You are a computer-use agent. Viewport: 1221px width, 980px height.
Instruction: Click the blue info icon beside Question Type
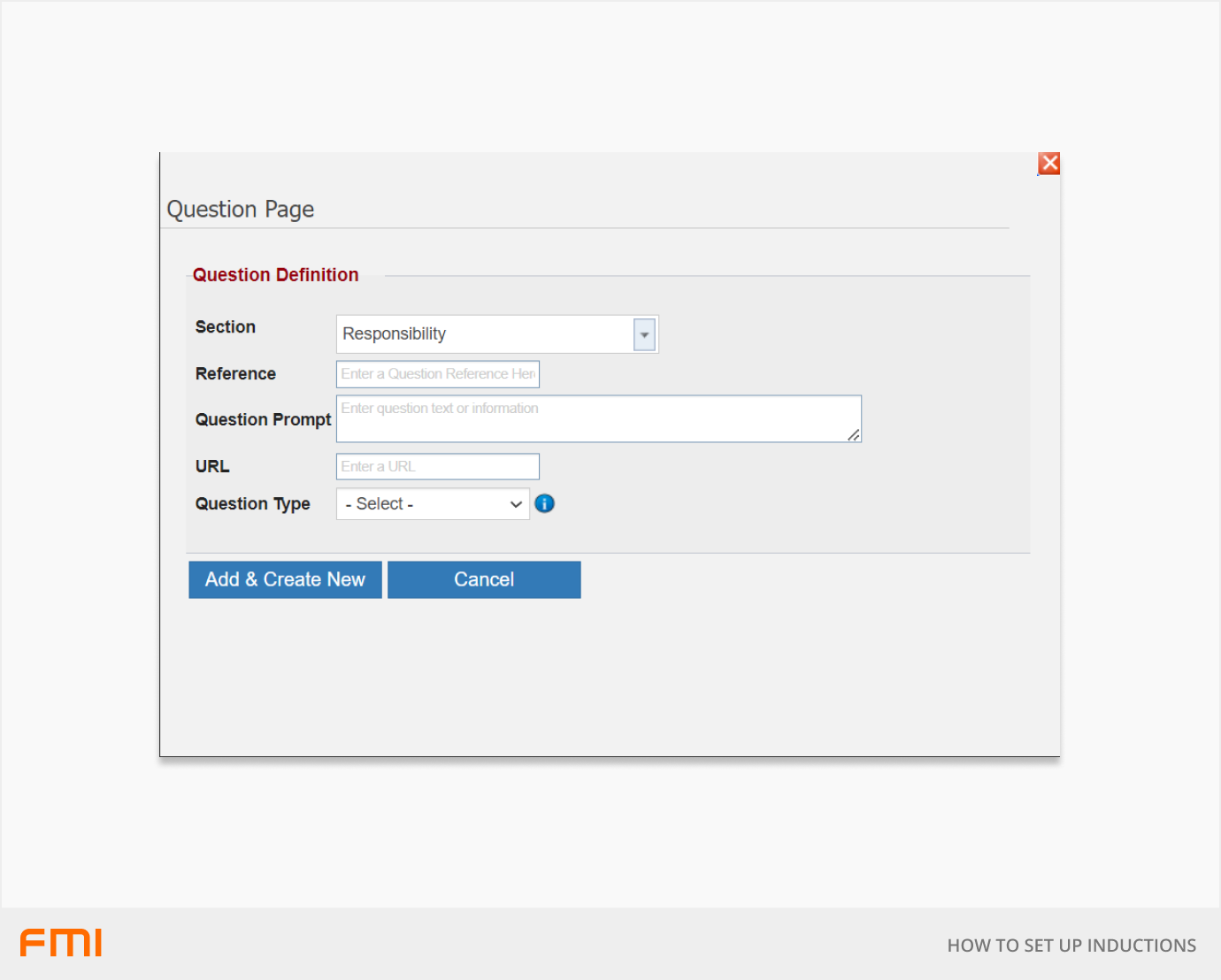(x=545, y=503)
